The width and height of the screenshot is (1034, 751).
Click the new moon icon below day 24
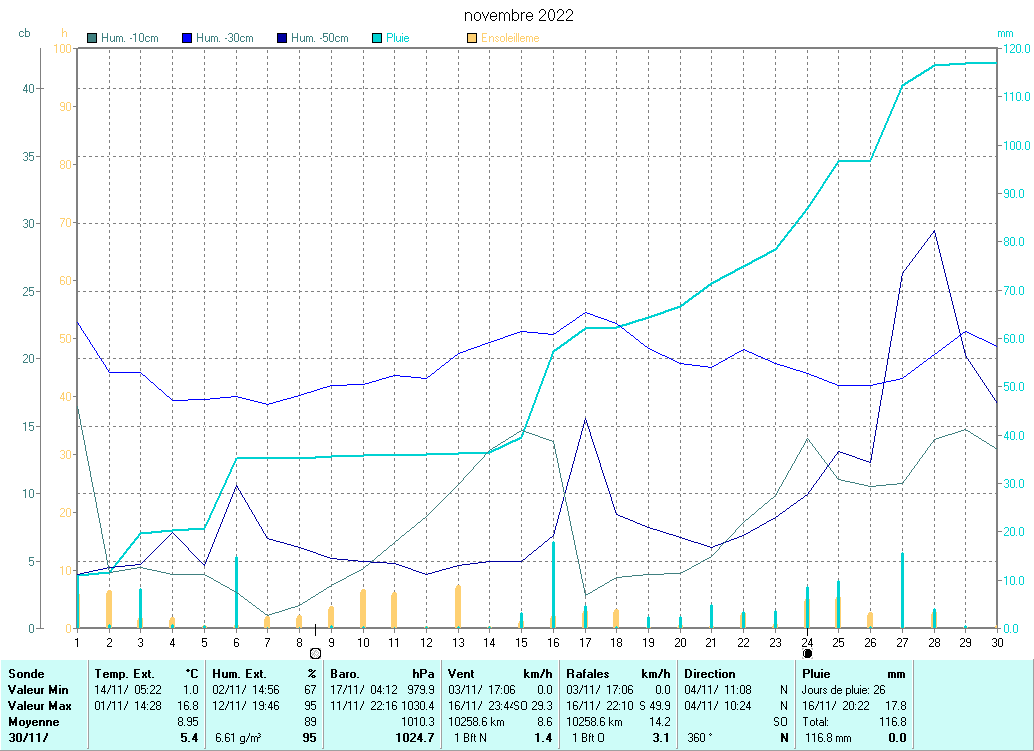807,653
